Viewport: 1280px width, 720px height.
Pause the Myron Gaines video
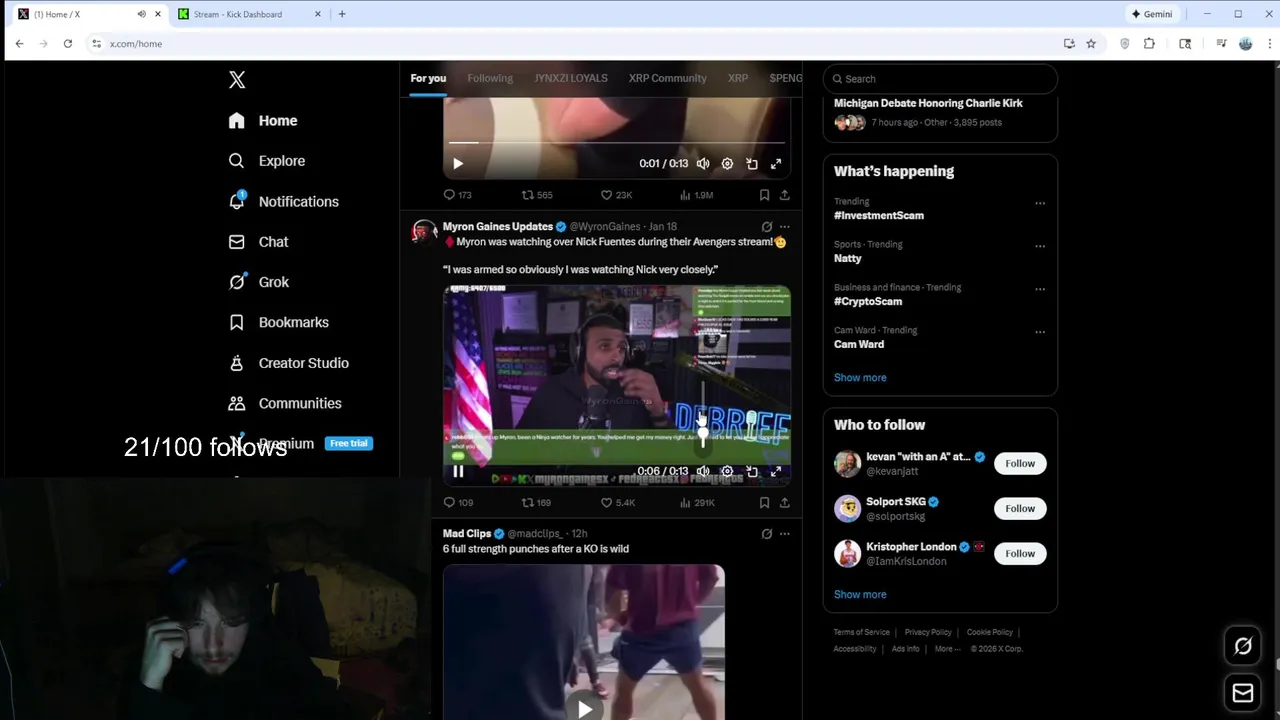click(458, 472)
